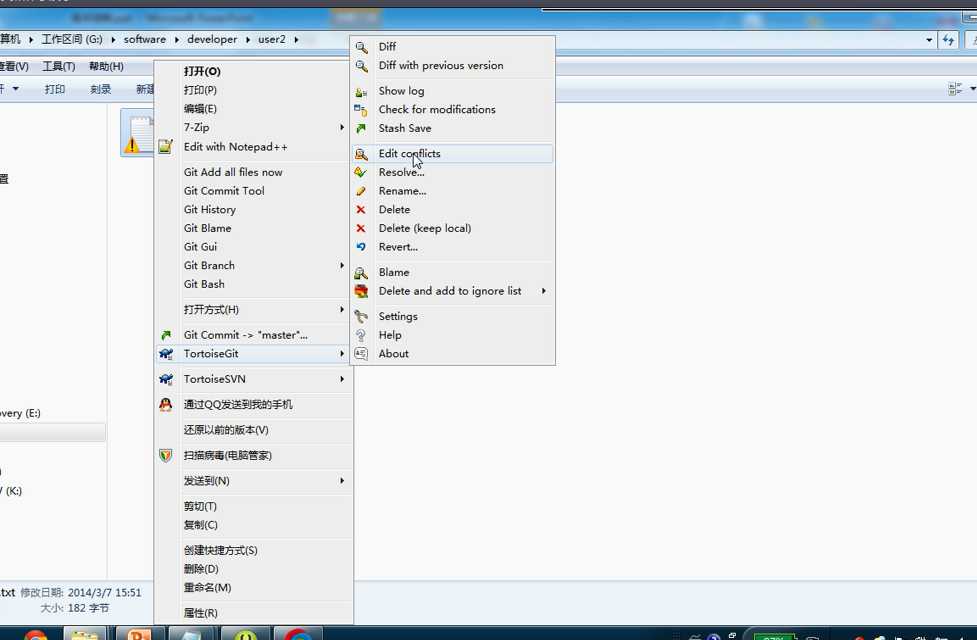Click the antivirus shield icon

point(165,456)
